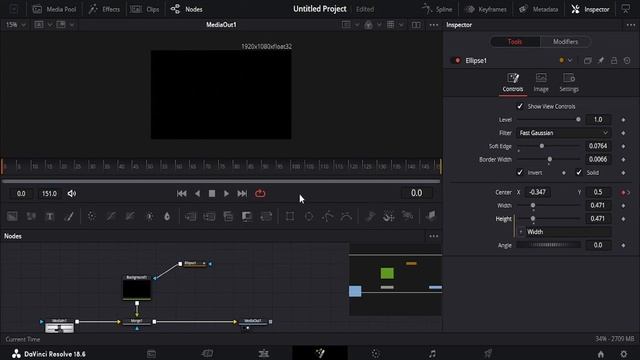Add a Fast Noise node from toolbar
This screenshot has height=360, width=640.
coord(31,216)
